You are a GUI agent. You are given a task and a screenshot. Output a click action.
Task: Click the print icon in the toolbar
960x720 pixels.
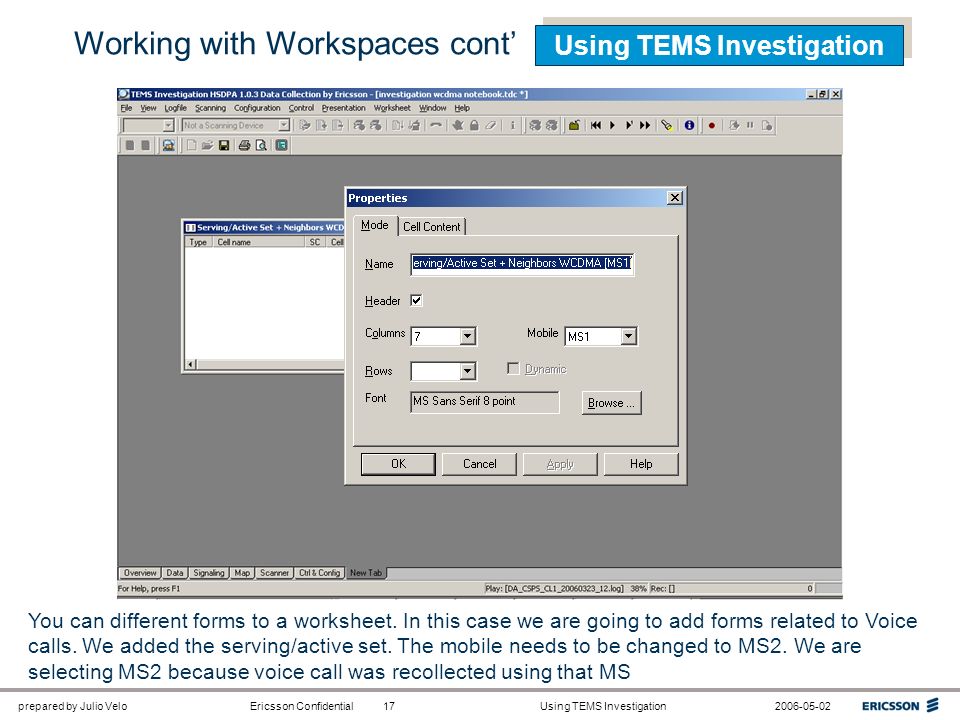[244, 145]
